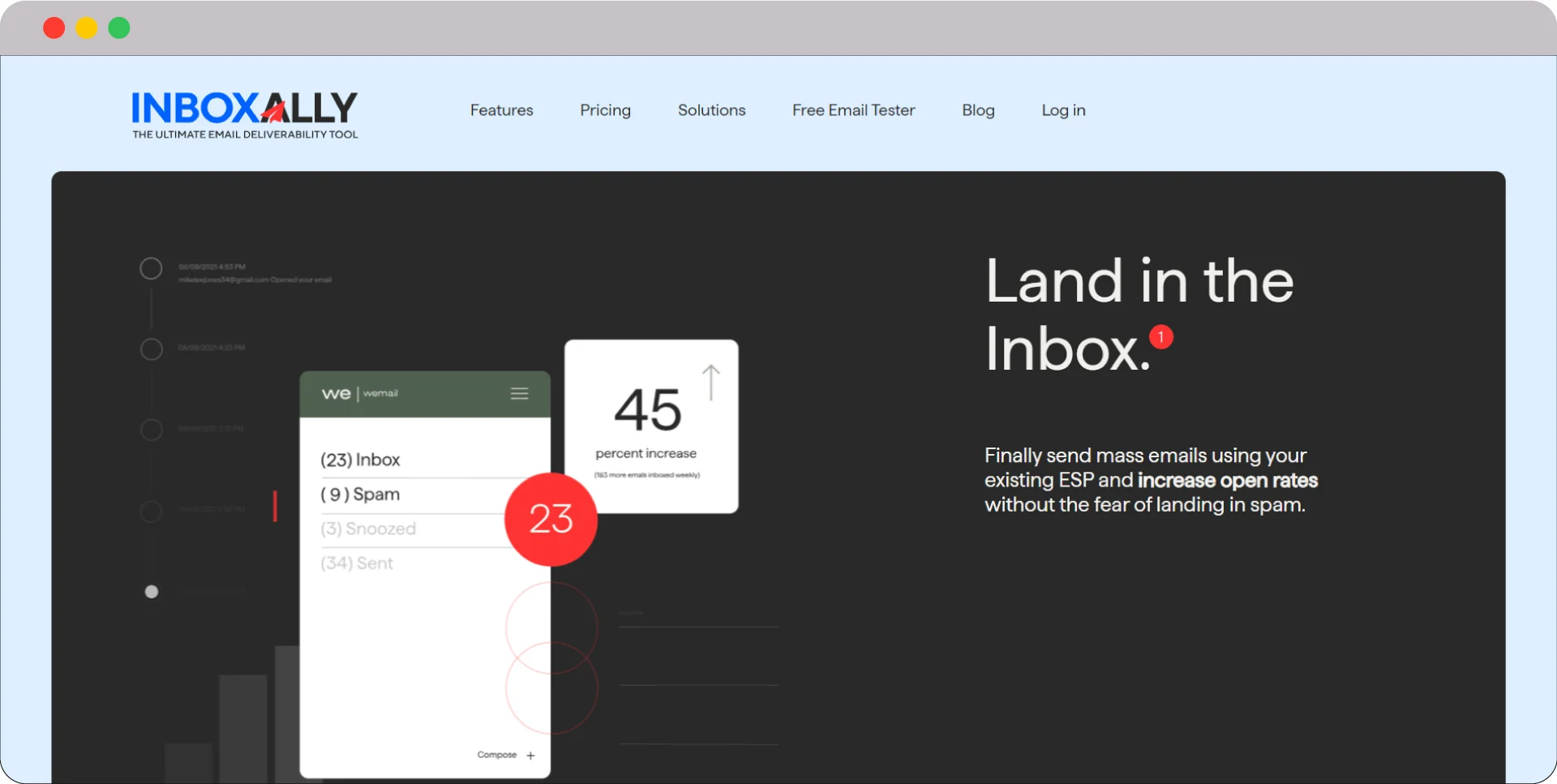The height and width of the screenshot is (784, 1557).
Task: Open the Free Email Tester page
Action: [x=853, y=110]
